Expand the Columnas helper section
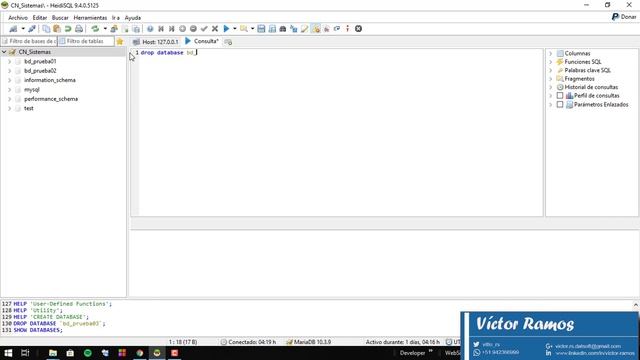 click(551, 53)
